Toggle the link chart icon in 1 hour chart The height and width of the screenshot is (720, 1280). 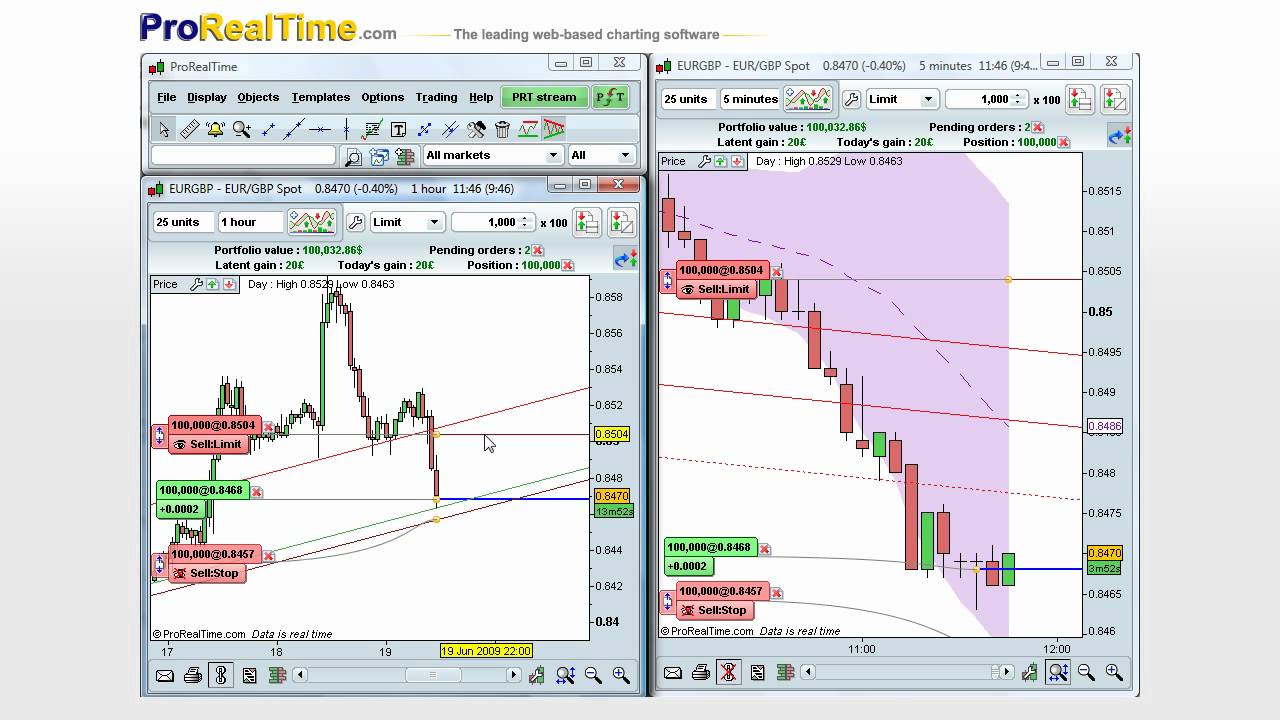(220, 675)
